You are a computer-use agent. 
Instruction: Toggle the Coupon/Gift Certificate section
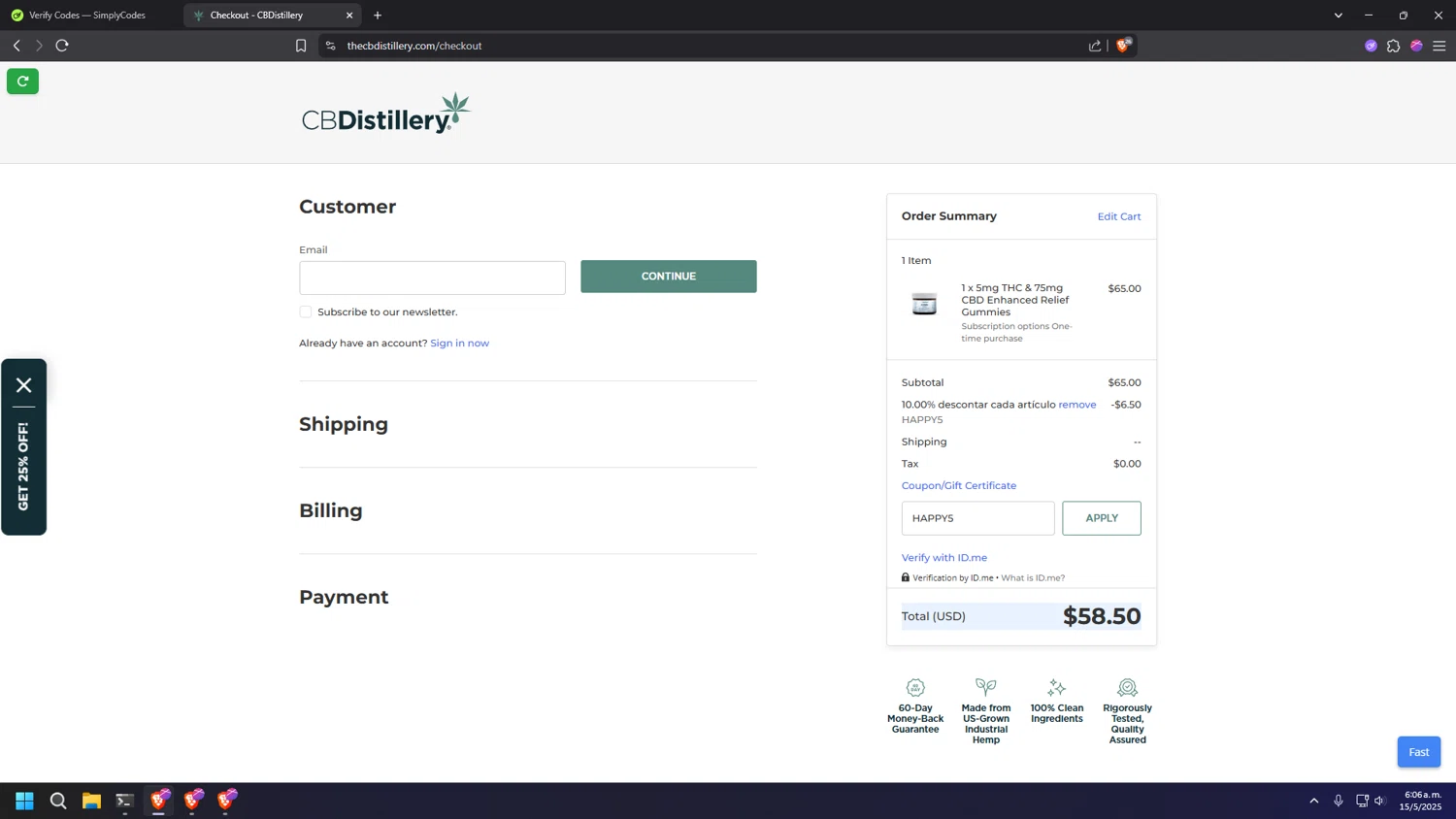click(959, 485)
